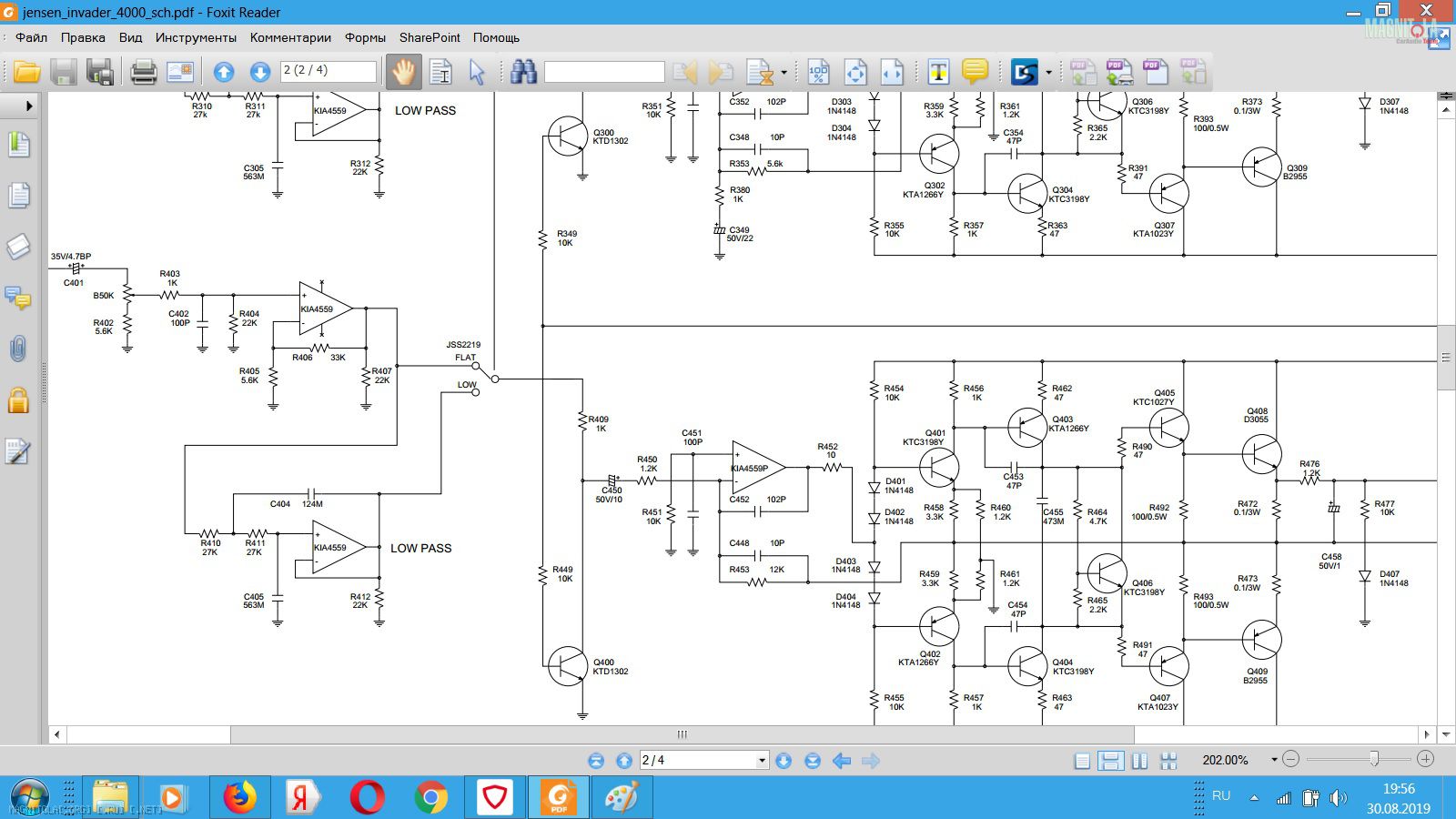This screenshot has width=1456, height=819.
Task: Open Attachments paperclip panel in sidebar
Action: point(18,349)
